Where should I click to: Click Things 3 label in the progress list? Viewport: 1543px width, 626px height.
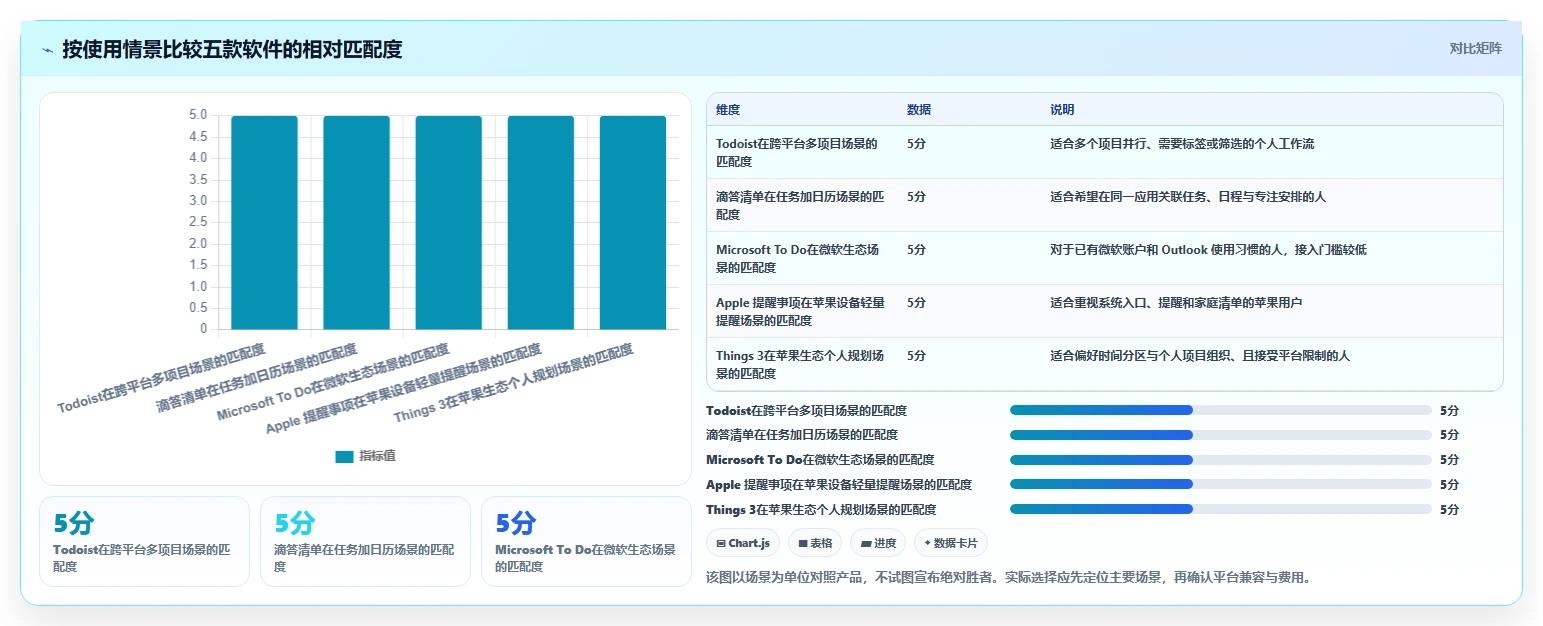pyautogui.click(x=821, y=509)
